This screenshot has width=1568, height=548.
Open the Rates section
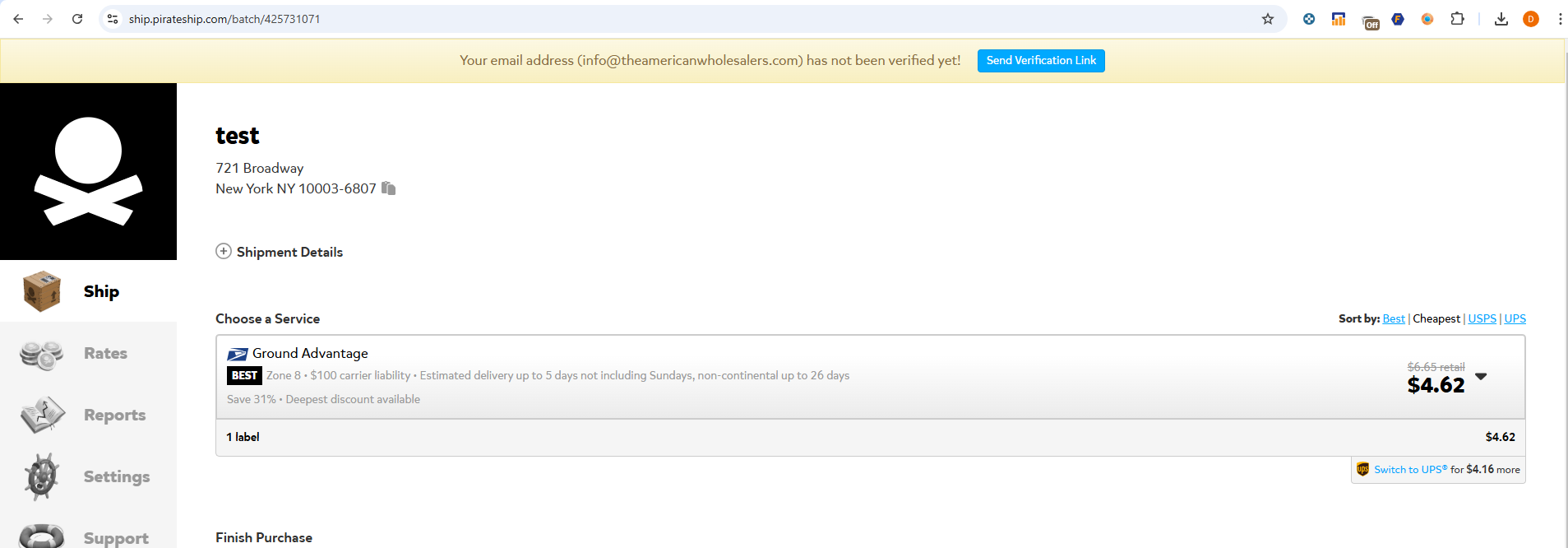coord(105,353)
